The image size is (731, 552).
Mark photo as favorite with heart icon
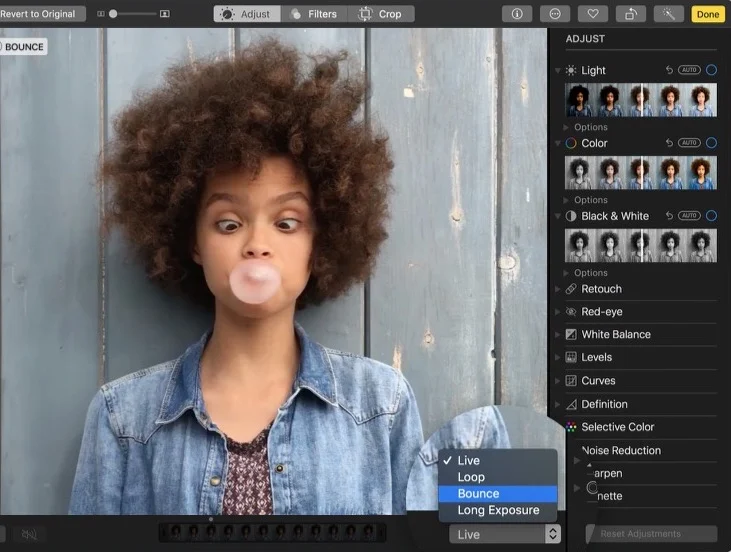pos(593,14)
